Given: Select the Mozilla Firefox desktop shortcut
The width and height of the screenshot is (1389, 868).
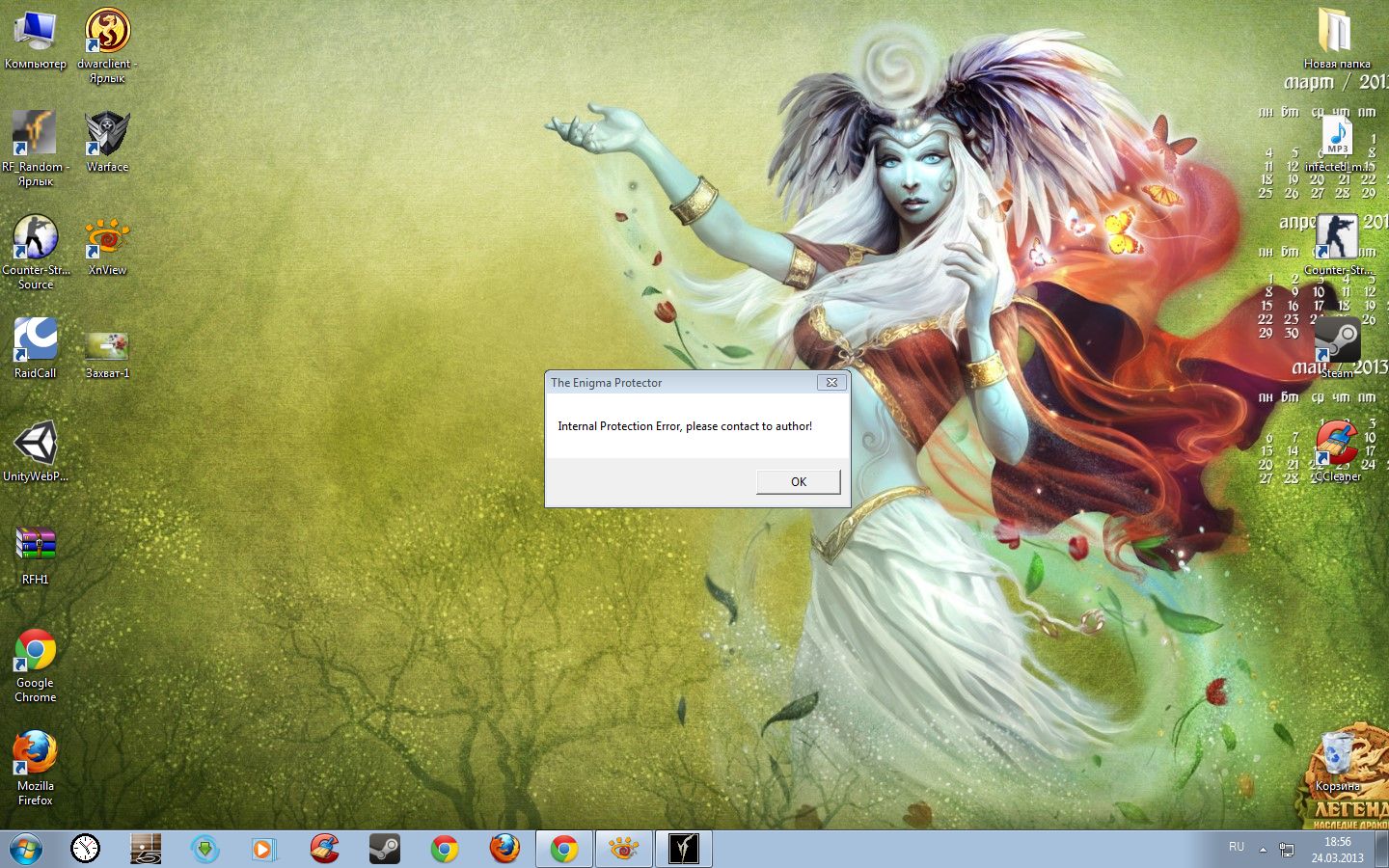Looking at the screenshot, I should [36, 769].
